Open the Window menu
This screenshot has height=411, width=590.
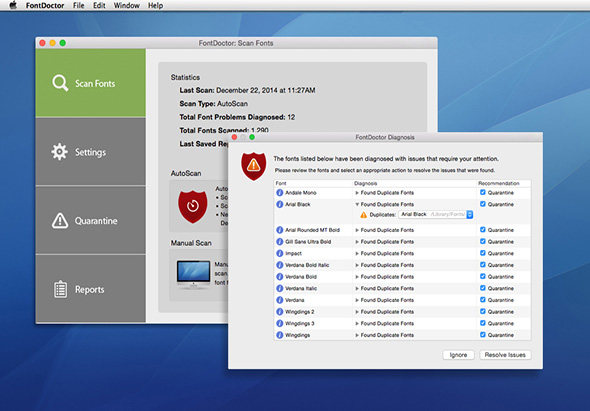point(126,5)
